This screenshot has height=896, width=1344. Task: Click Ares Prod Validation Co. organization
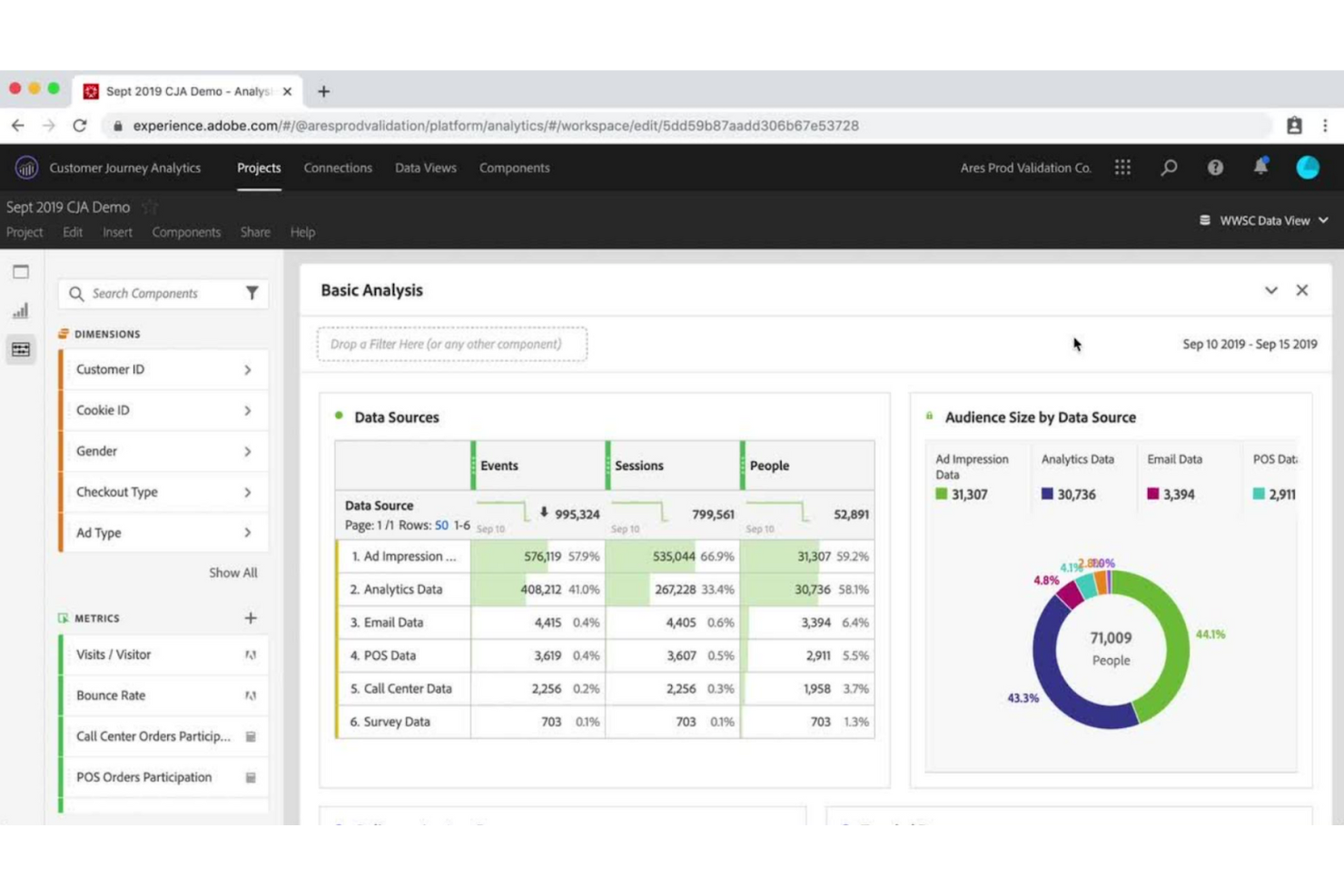1025,168
